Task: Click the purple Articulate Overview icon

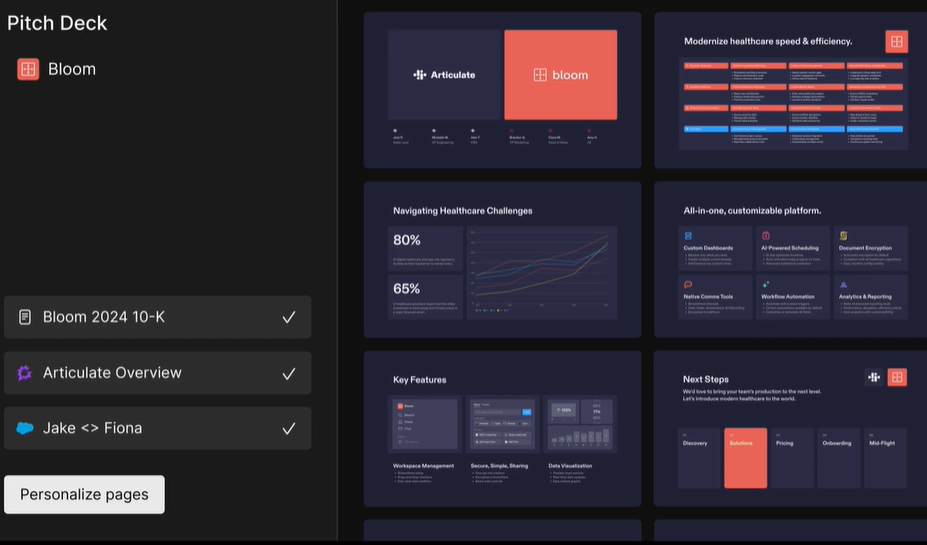Action: click(x=24, y=373)
